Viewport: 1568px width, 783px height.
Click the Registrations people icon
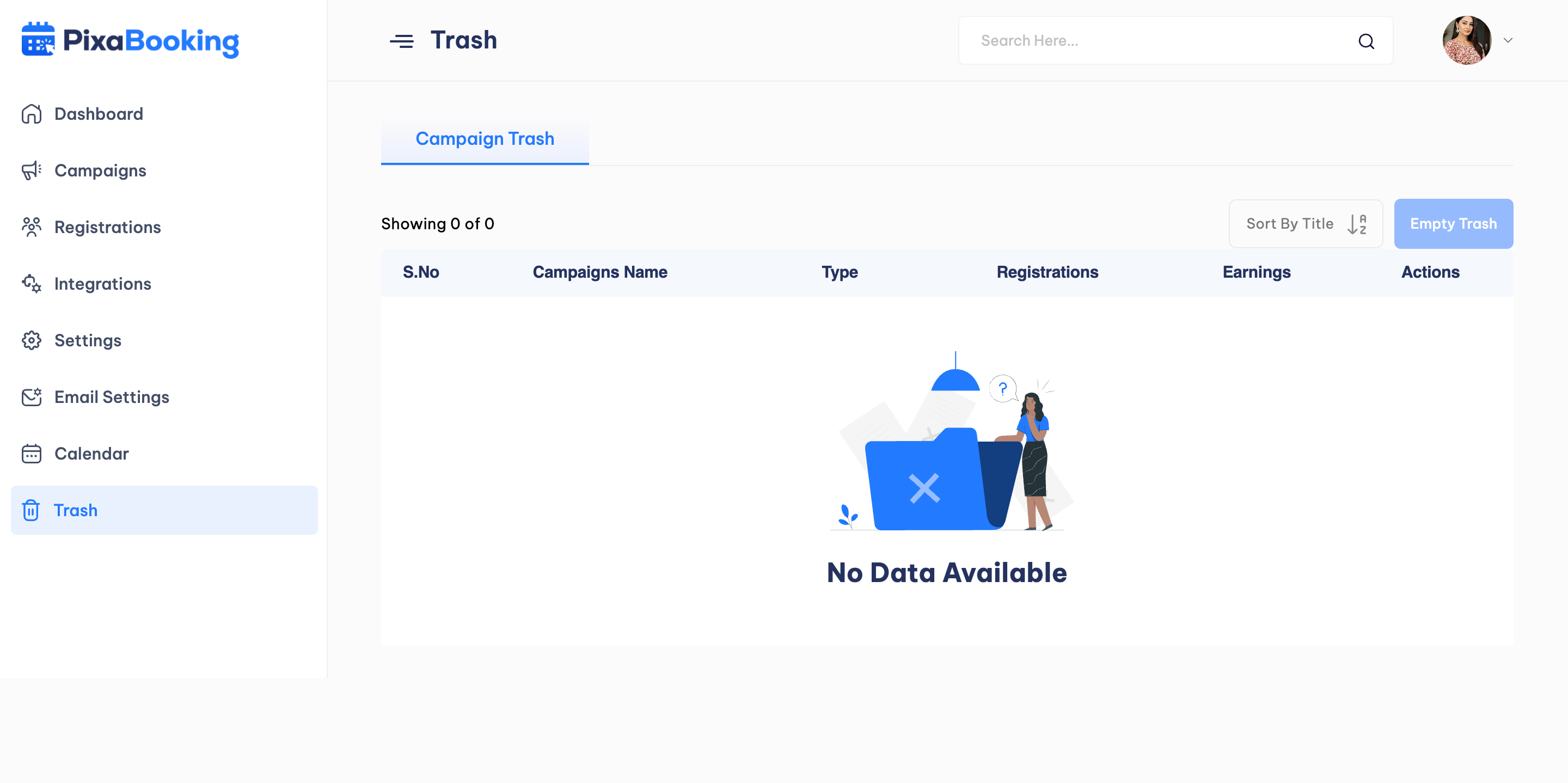32,227
